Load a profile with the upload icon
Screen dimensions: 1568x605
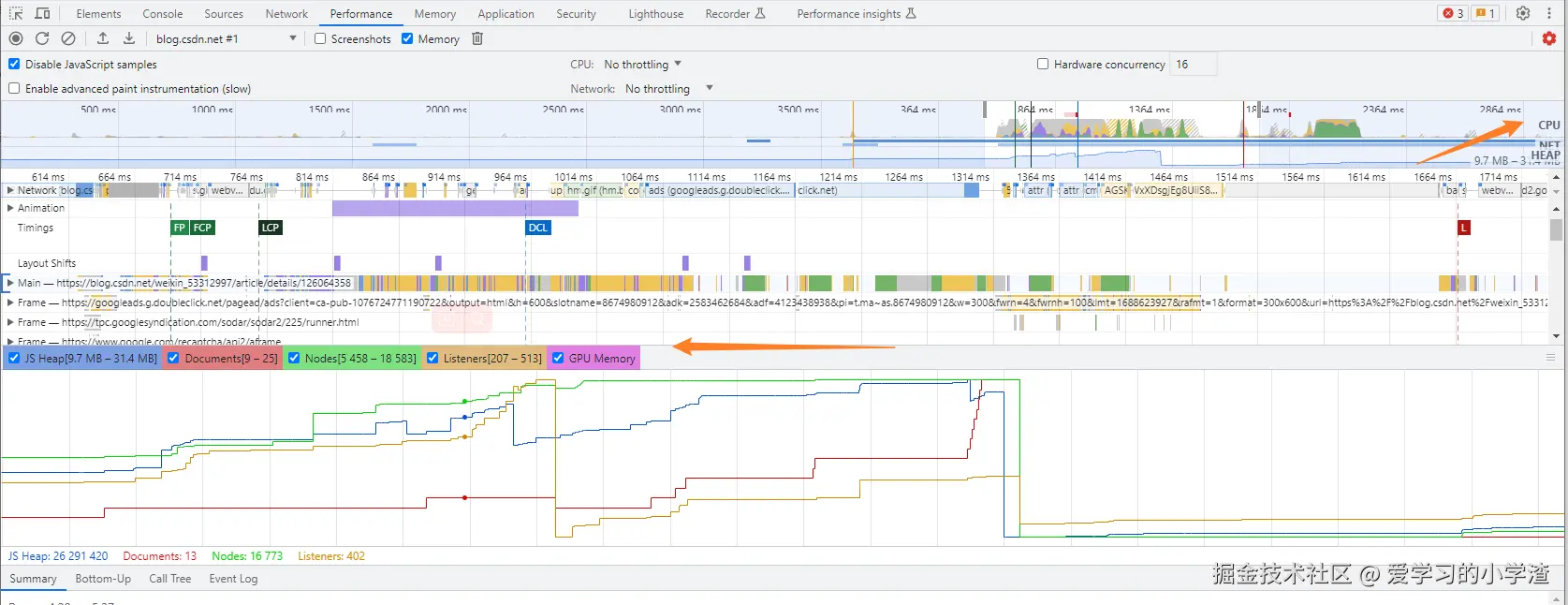click(103, 38)
